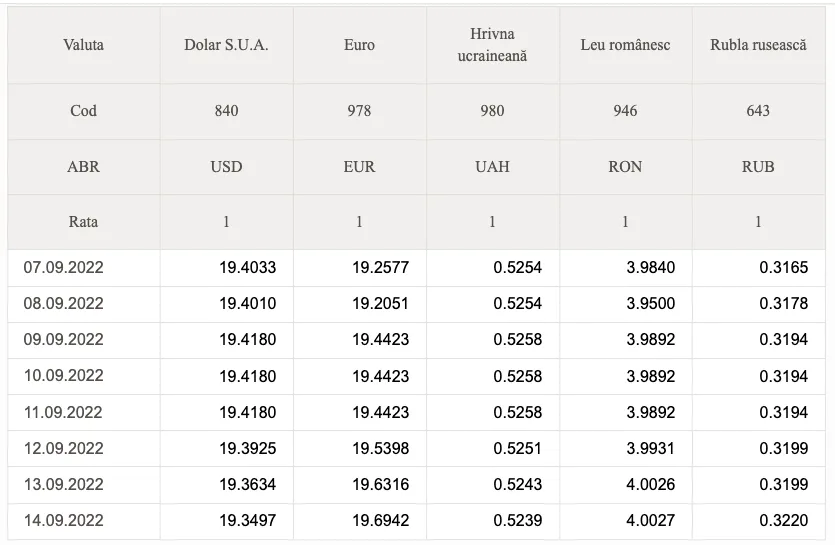Select the Leu românesc header cell

pos(625,45)
